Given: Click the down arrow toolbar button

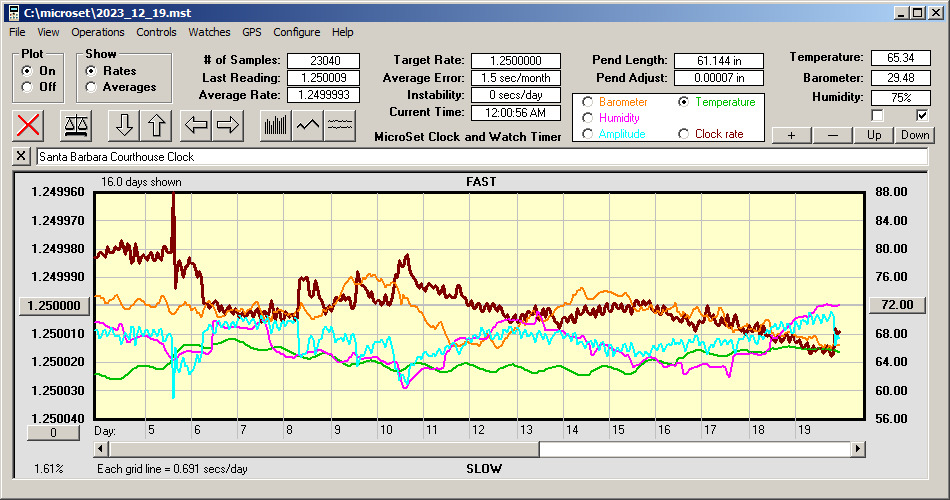Looking at the screenshot, I should (124, 125).
